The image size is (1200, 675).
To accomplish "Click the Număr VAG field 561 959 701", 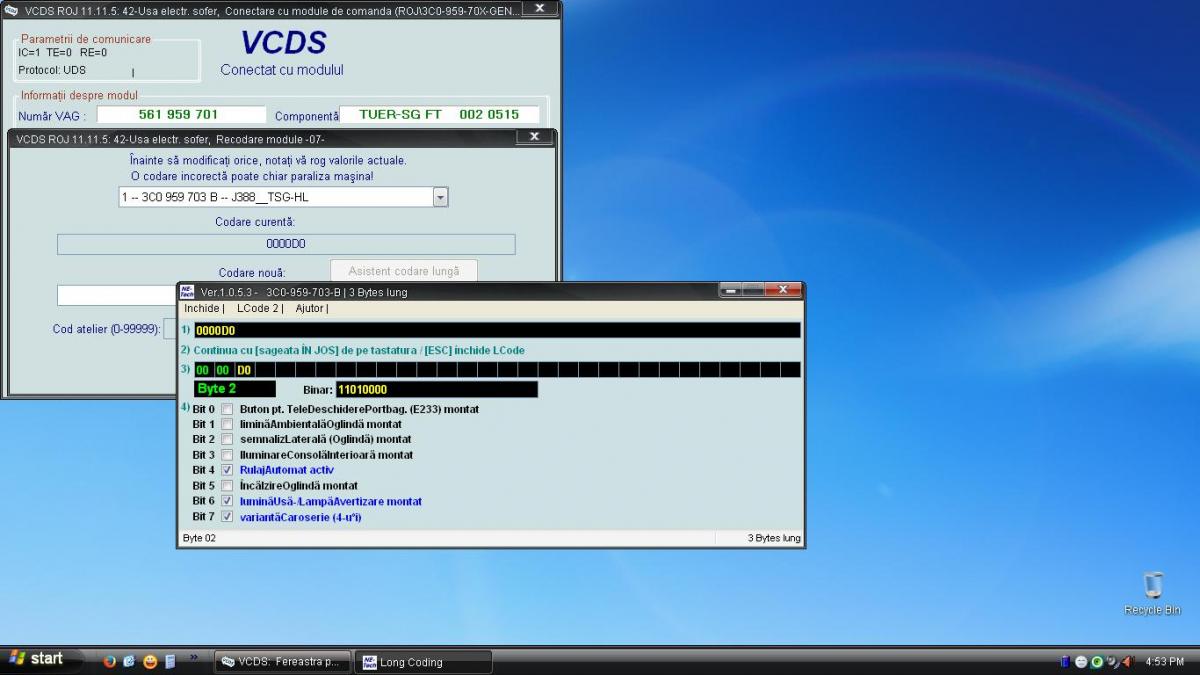I will (x=181, y=115).
